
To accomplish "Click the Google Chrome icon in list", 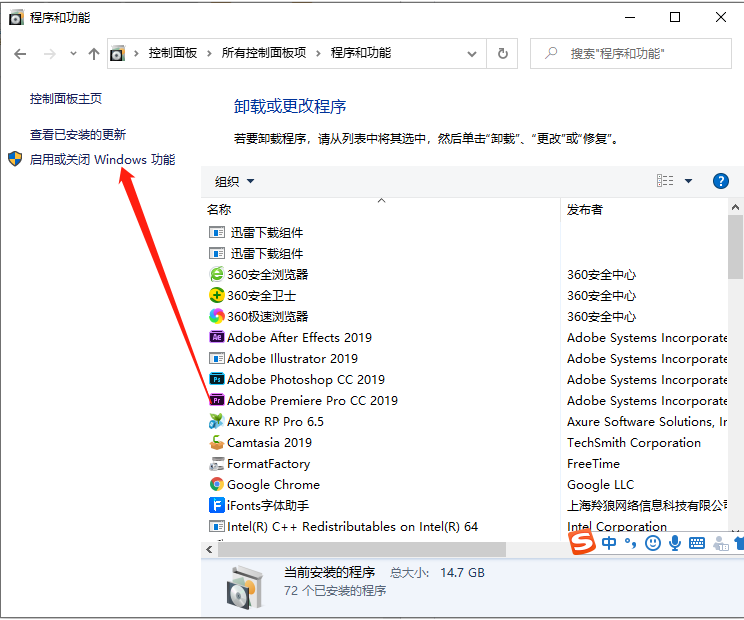I will pos(216,485).
